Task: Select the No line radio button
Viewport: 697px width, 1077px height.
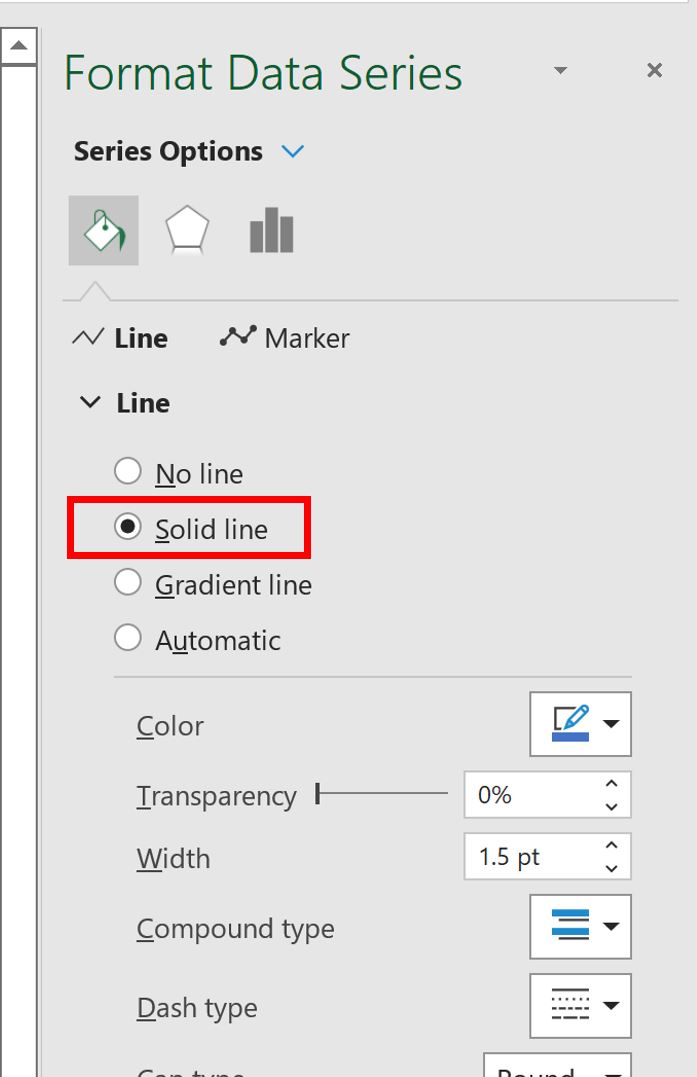Action: pyautogui.click(x=128, y=472)
